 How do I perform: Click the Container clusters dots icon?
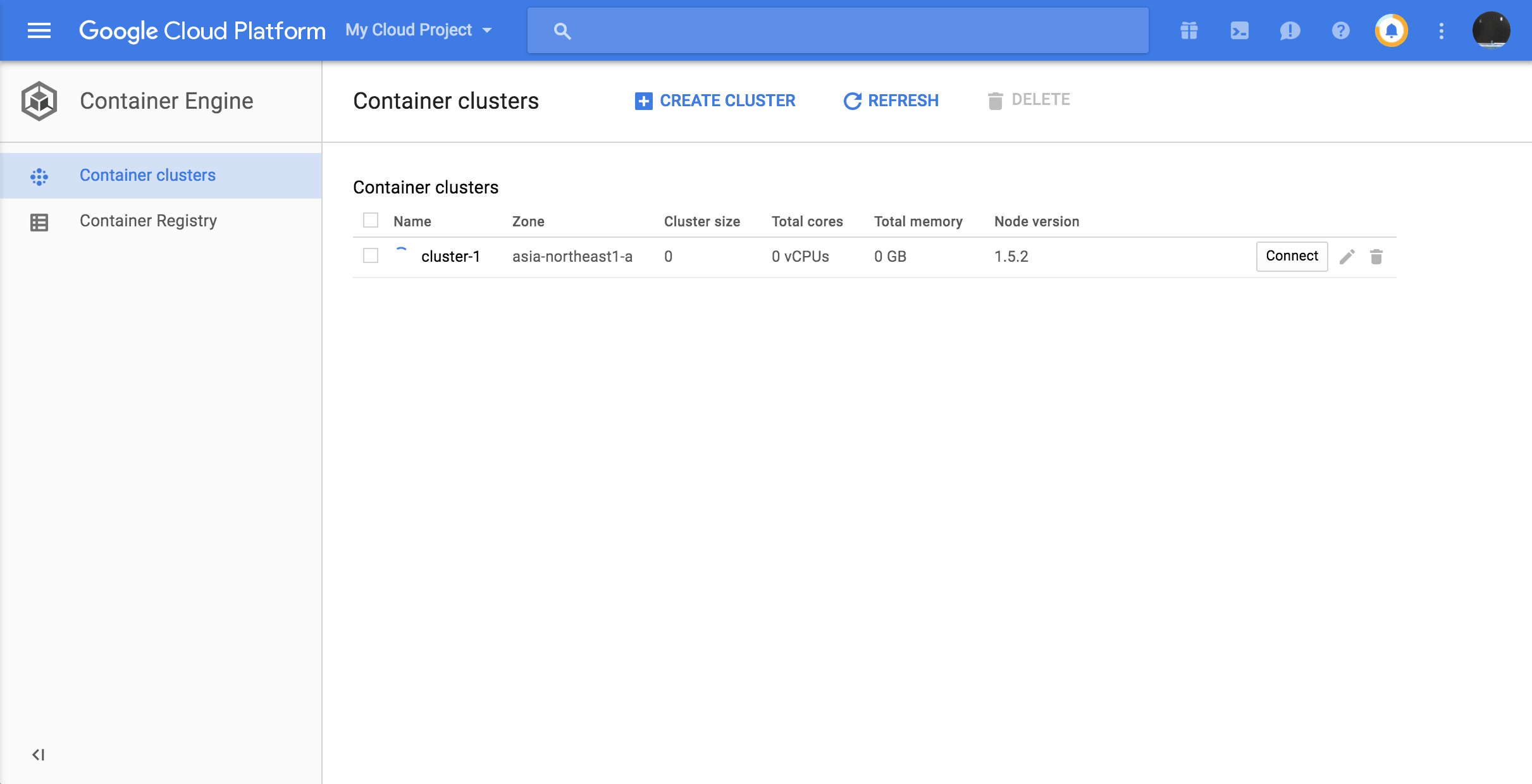(39, 176)
